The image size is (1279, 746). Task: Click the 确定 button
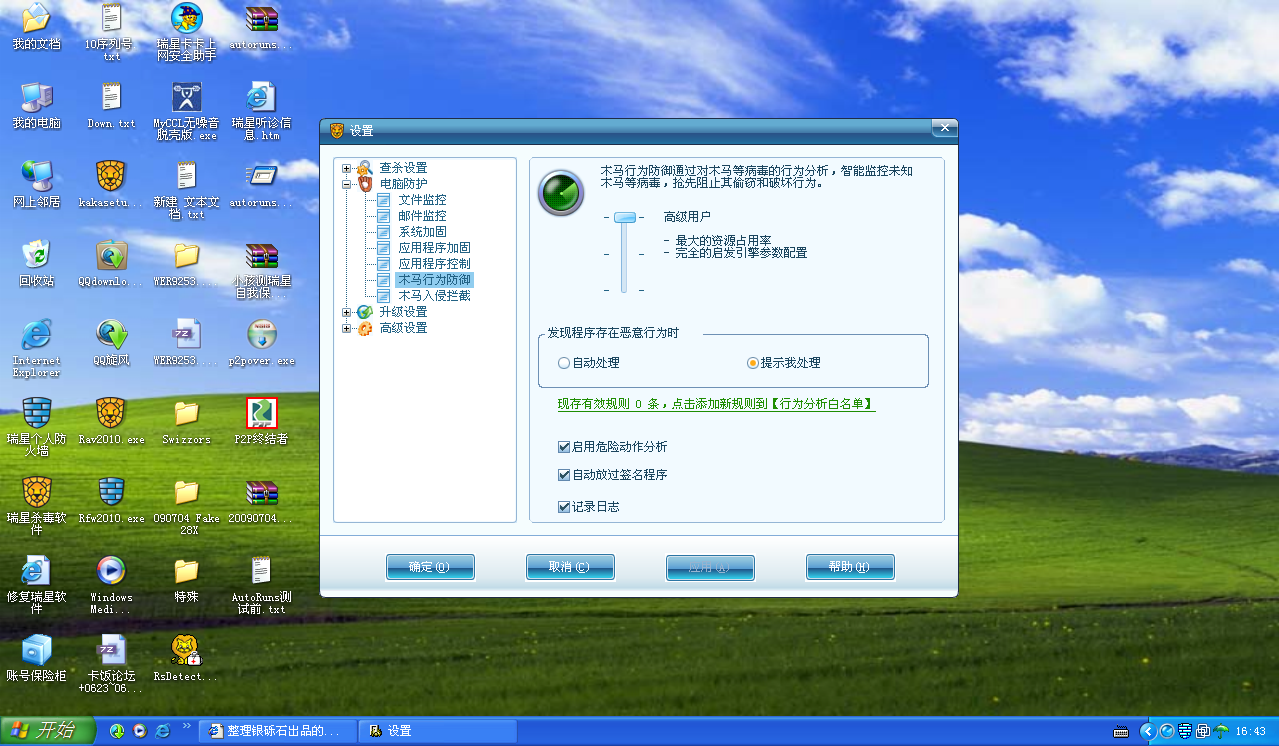[430, 567]
